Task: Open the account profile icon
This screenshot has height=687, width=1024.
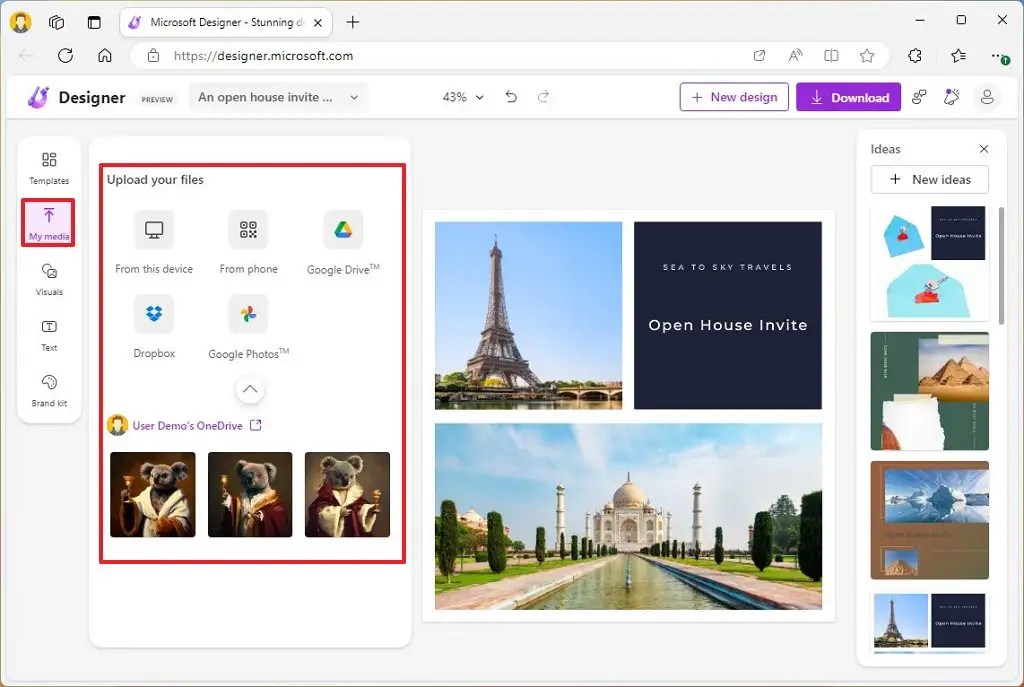Action: pos(988,97)
